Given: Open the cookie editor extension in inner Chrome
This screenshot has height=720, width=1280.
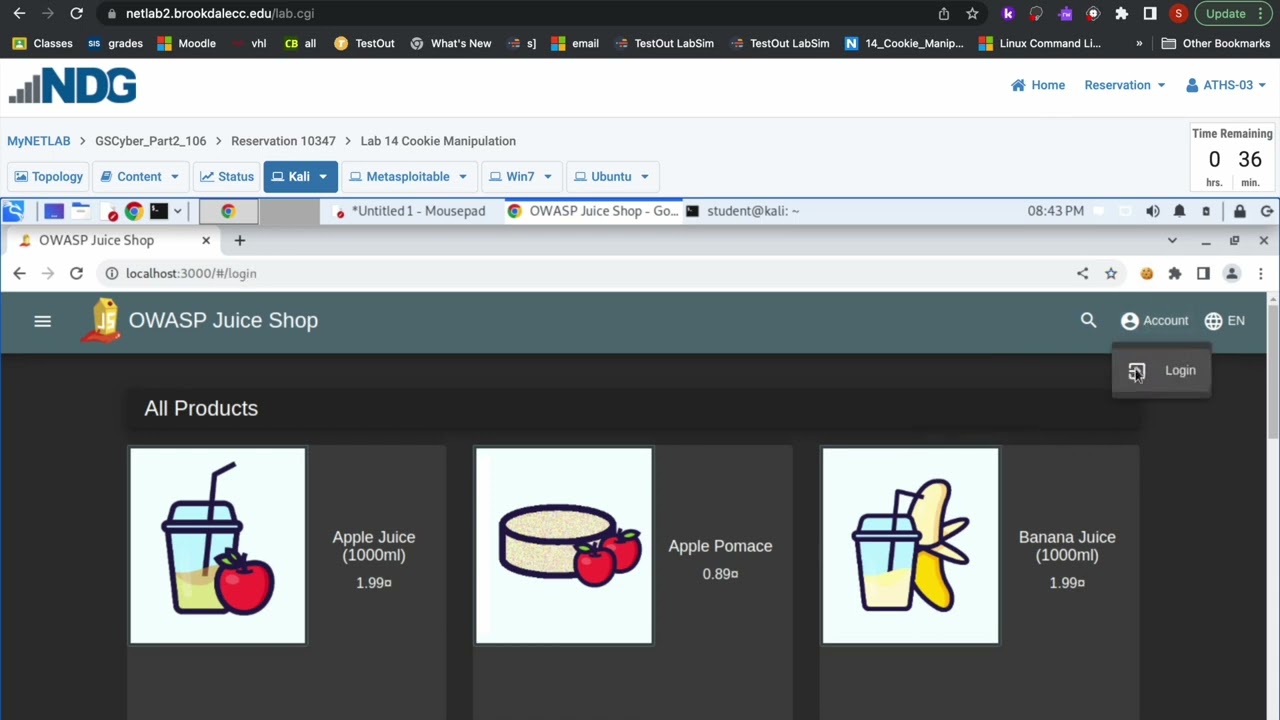Looking at the screenshot, I should click(1146, 273).
